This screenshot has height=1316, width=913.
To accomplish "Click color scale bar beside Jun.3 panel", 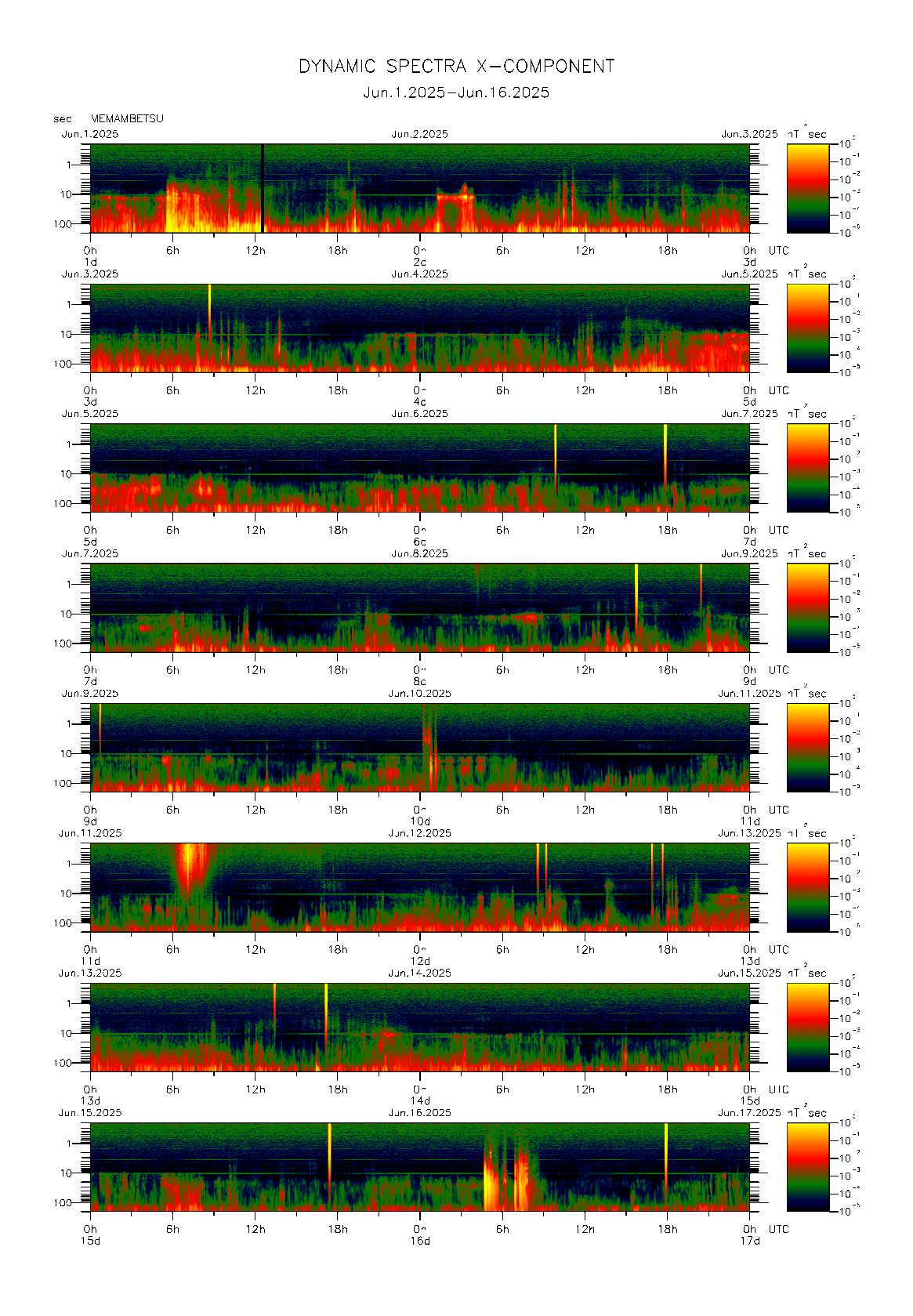I will 808,328.
